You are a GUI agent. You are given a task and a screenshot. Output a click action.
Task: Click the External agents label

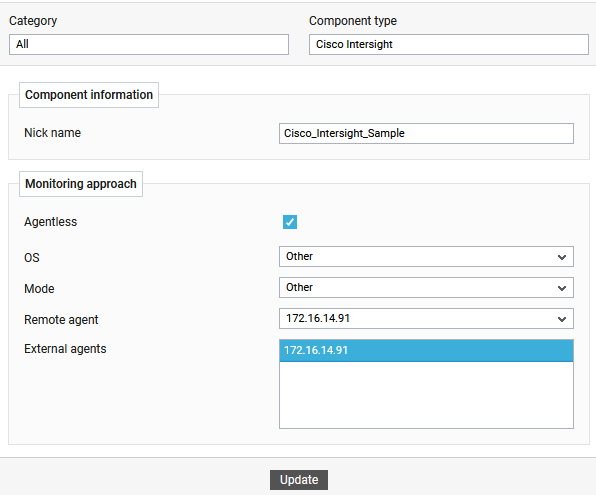65,349
